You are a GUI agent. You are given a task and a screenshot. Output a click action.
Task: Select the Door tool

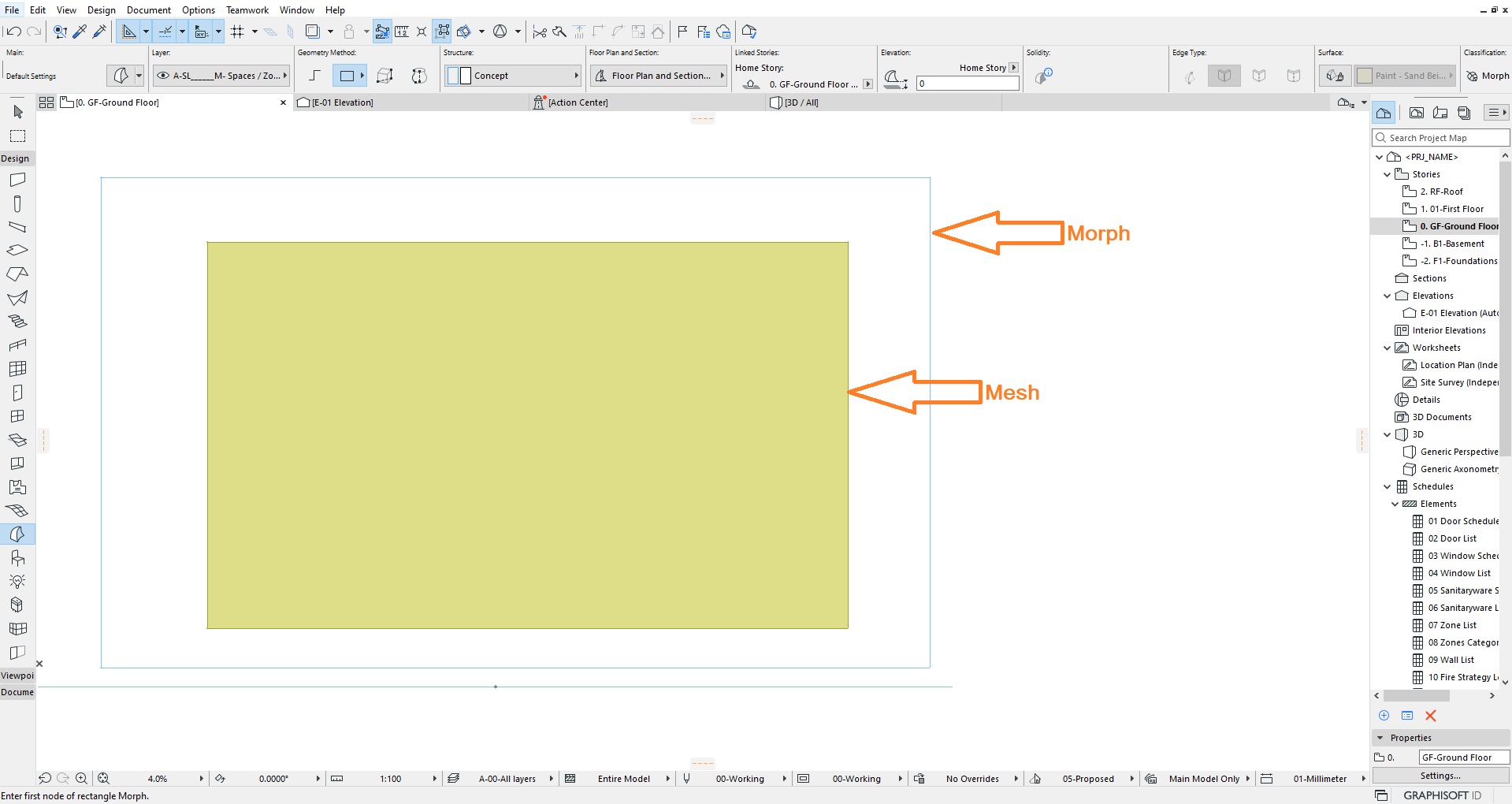tap(17, 393)
